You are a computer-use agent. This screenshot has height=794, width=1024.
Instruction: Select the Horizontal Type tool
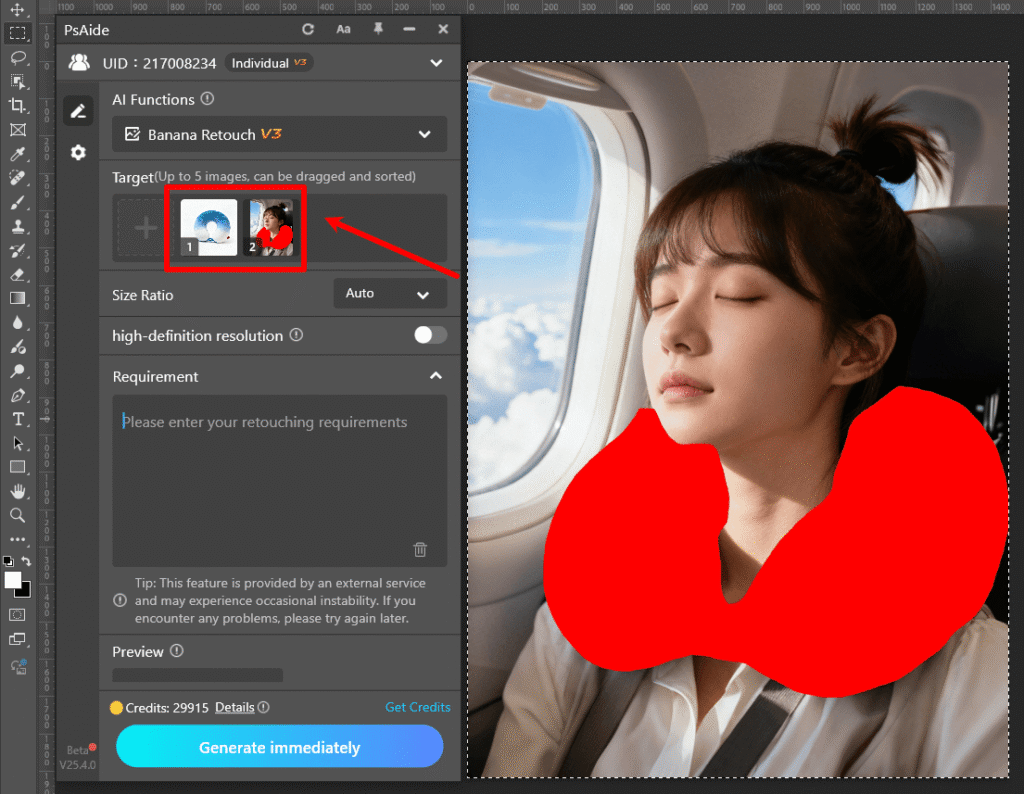pyautogui.click(x=17, y=419)
